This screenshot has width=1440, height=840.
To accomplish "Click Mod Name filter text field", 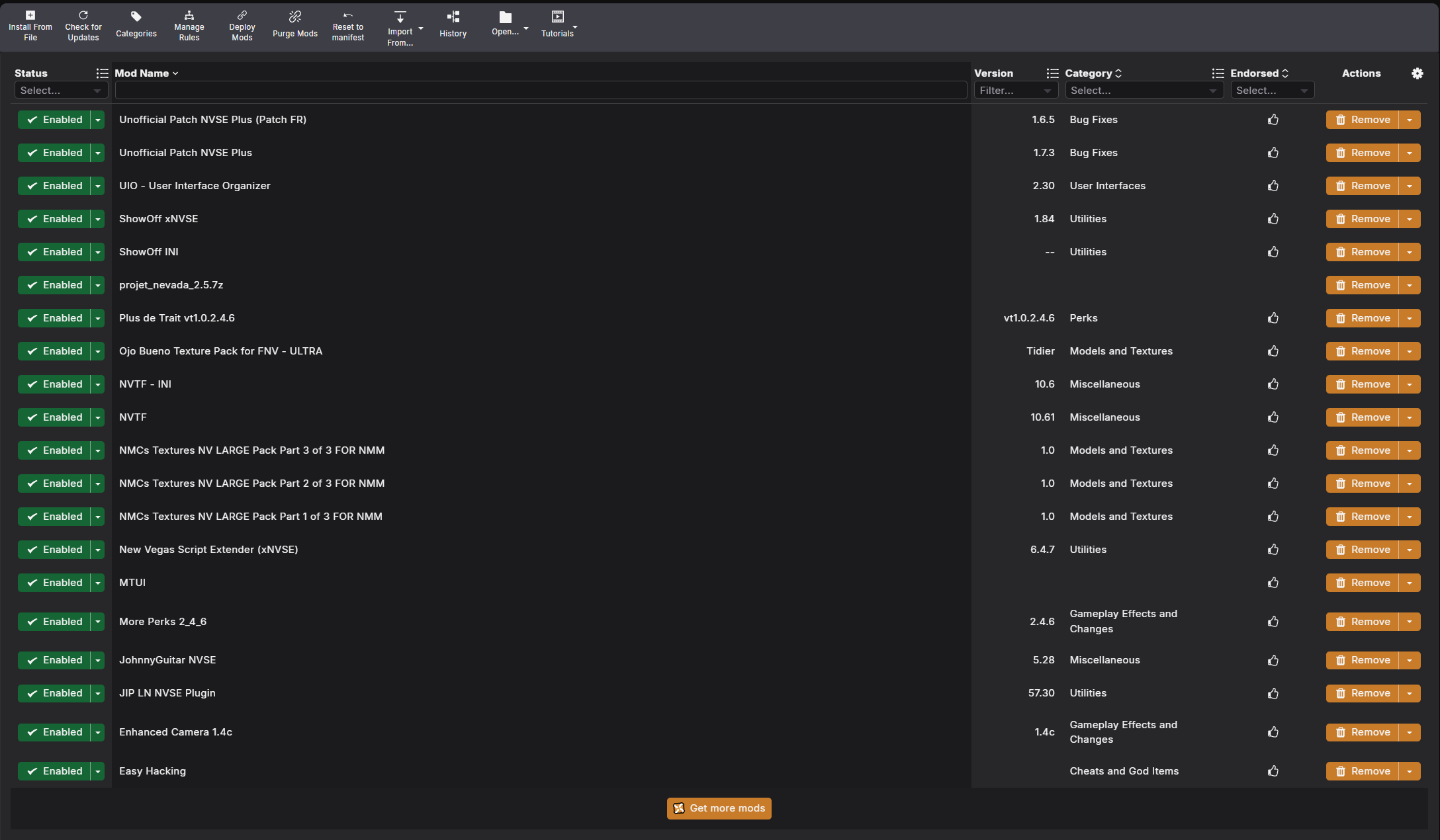I will coord(541,91).
